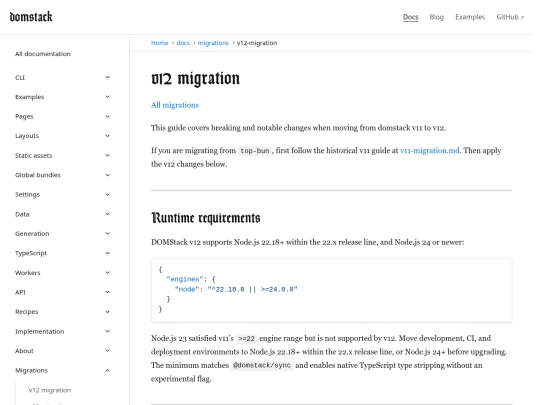Open the Examples top nav item

point(470,17)
